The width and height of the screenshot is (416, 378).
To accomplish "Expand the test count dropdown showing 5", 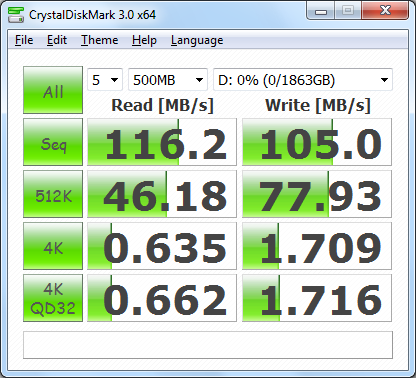I will click(105, 80).
